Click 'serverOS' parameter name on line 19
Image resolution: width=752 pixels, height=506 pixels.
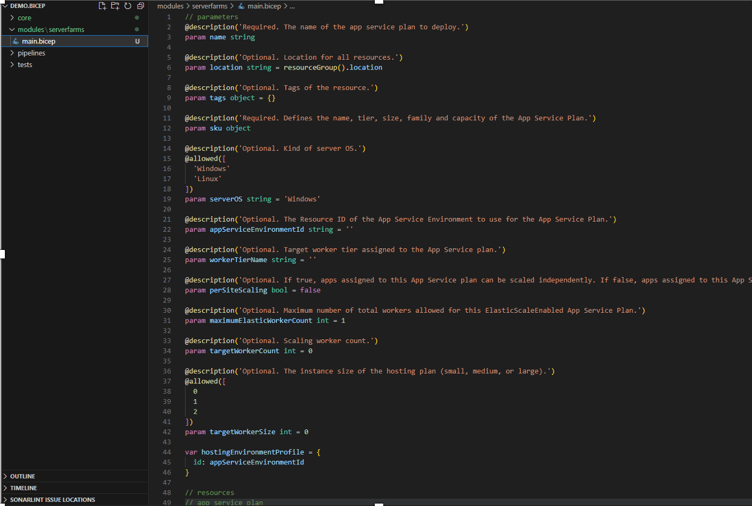pos(226,199)
